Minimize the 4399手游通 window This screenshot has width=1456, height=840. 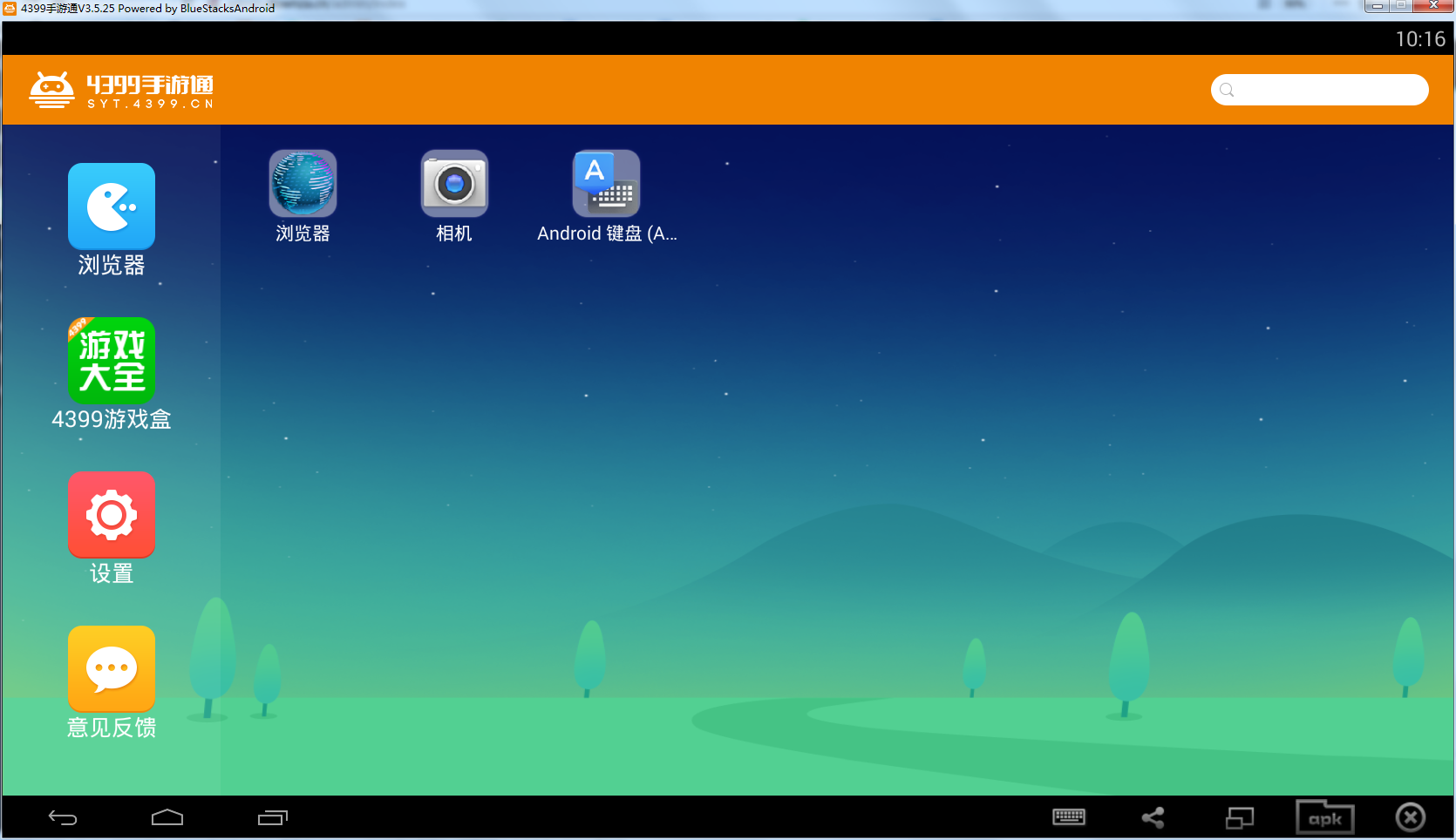tap(1378, 6)
